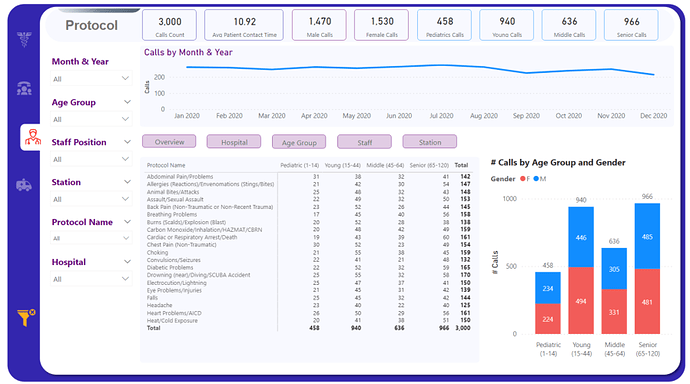690x384 pixels.
Task: Open the medical caduceus home page icon
Action: [24, 40]
